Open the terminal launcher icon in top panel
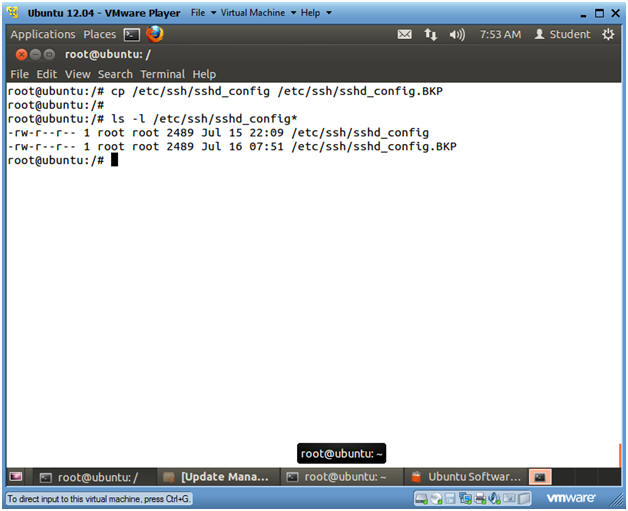Image resolution: width=628 pixels, height=511 pixels. [132, 35]
